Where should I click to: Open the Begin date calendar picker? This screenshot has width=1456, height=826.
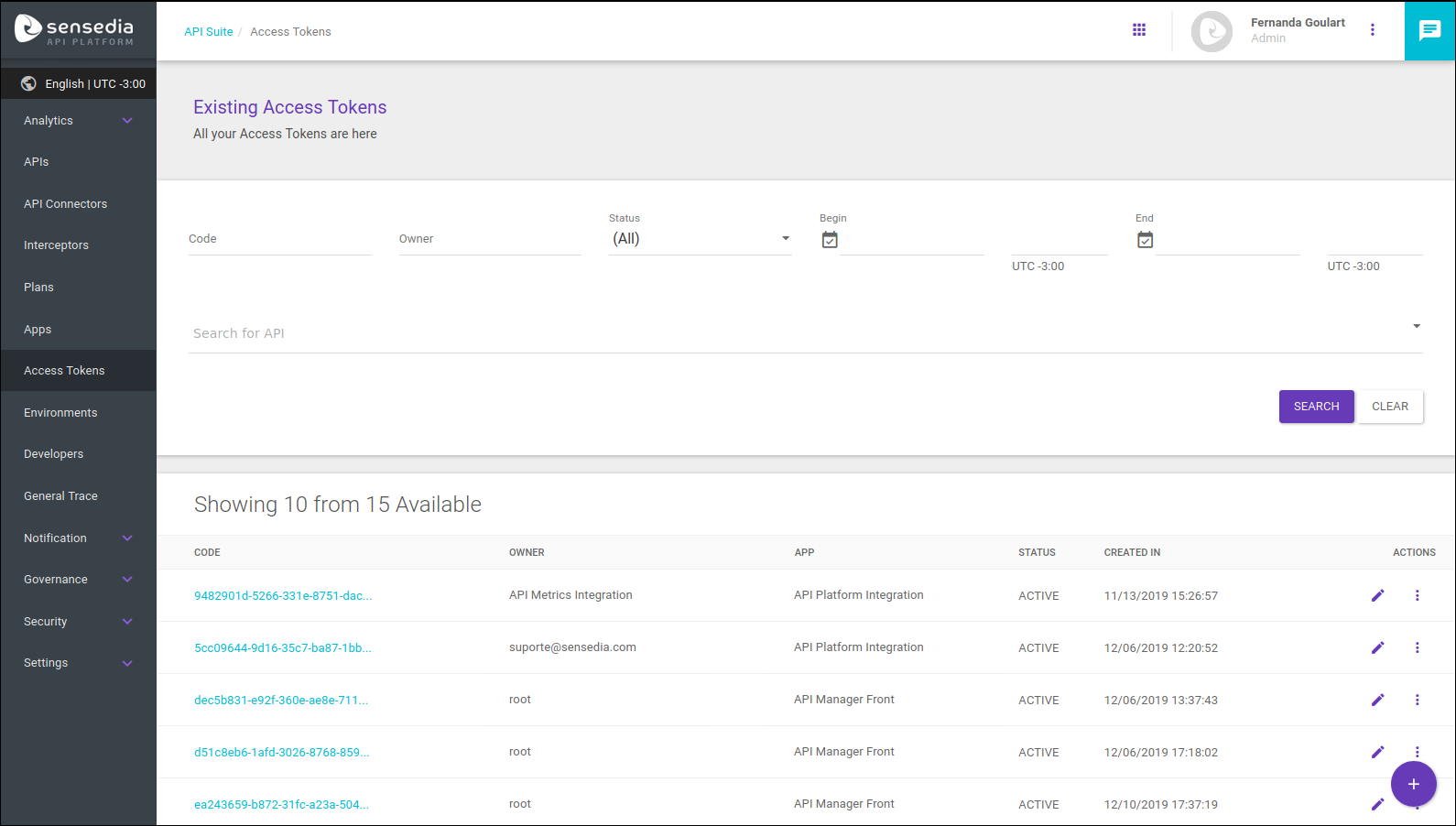[x=830, y=240]
